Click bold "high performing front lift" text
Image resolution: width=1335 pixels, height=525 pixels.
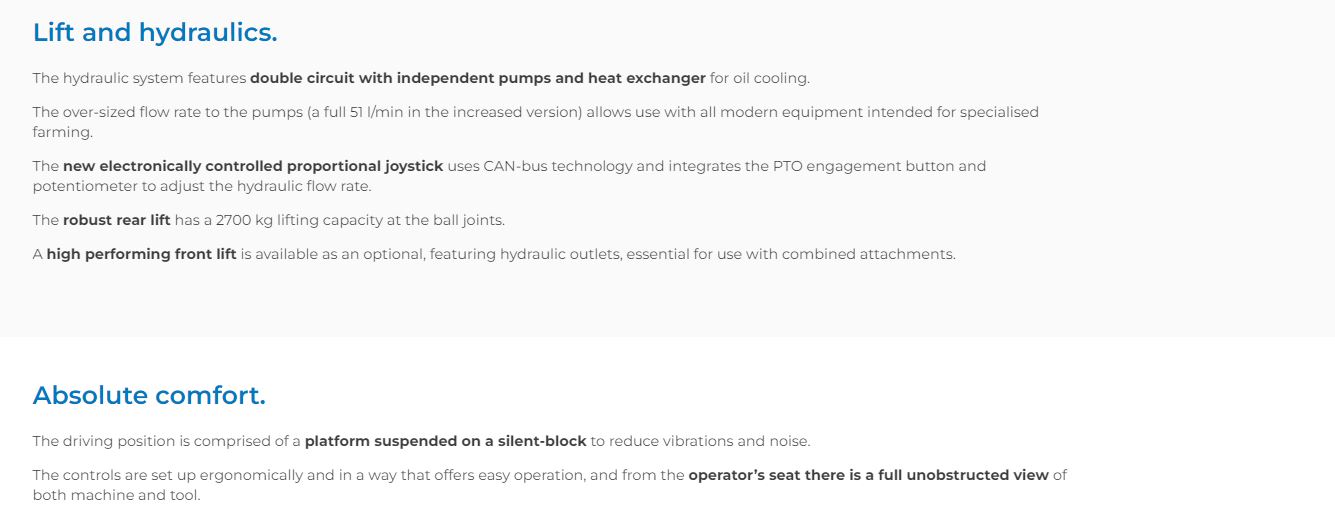pyautogui.click(x=141, y=254)
